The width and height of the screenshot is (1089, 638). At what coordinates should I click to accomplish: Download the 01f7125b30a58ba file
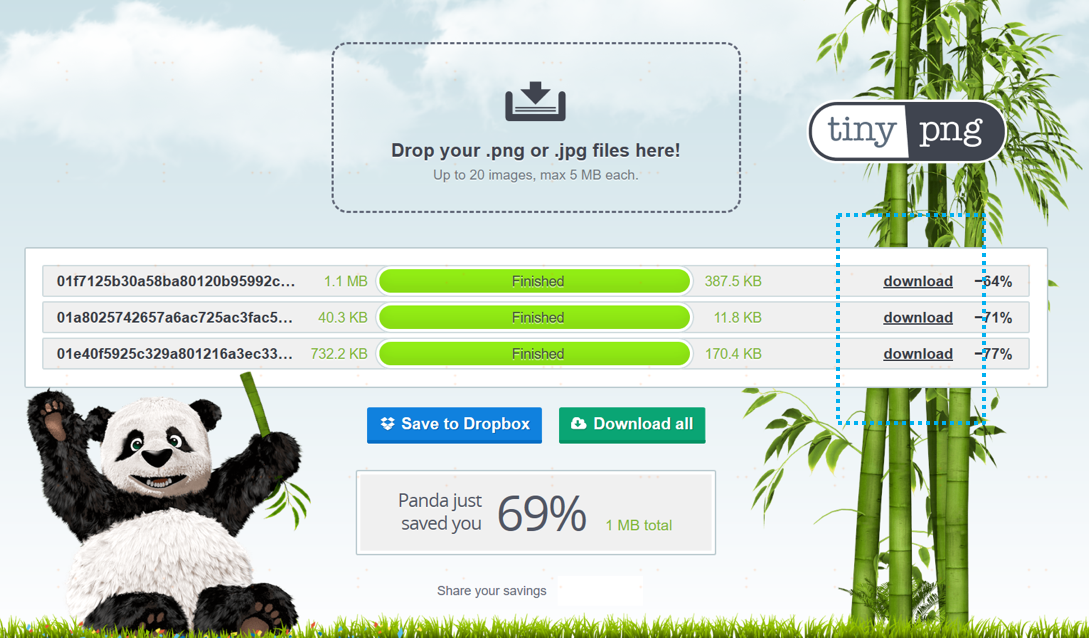[x=917, y=281]
